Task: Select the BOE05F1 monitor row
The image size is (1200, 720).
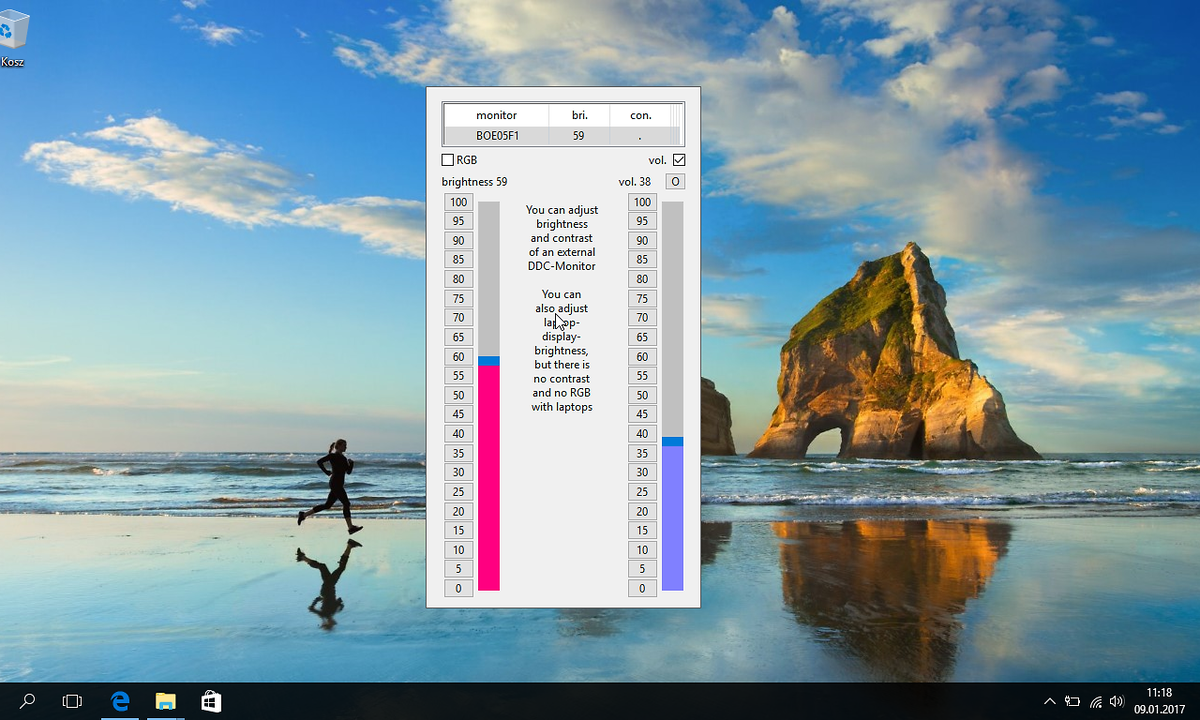Action: pos(495,135)
